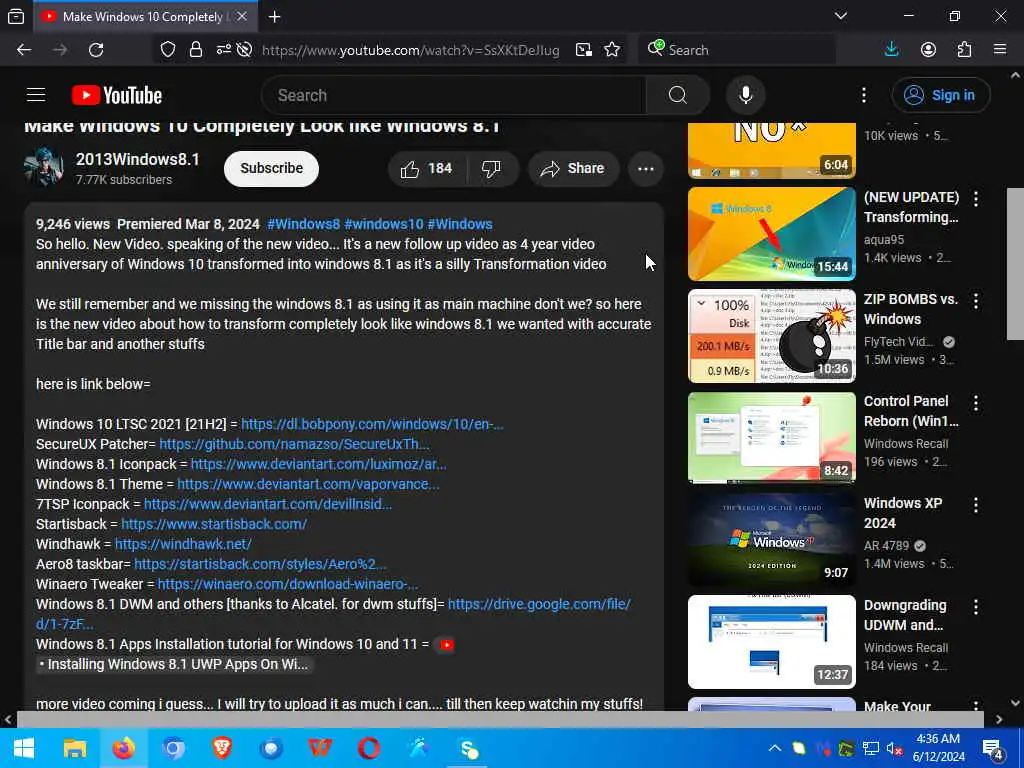1024x768 pixels.
Task: Click the #windows10 hashtag
Action: pos(384,224)
